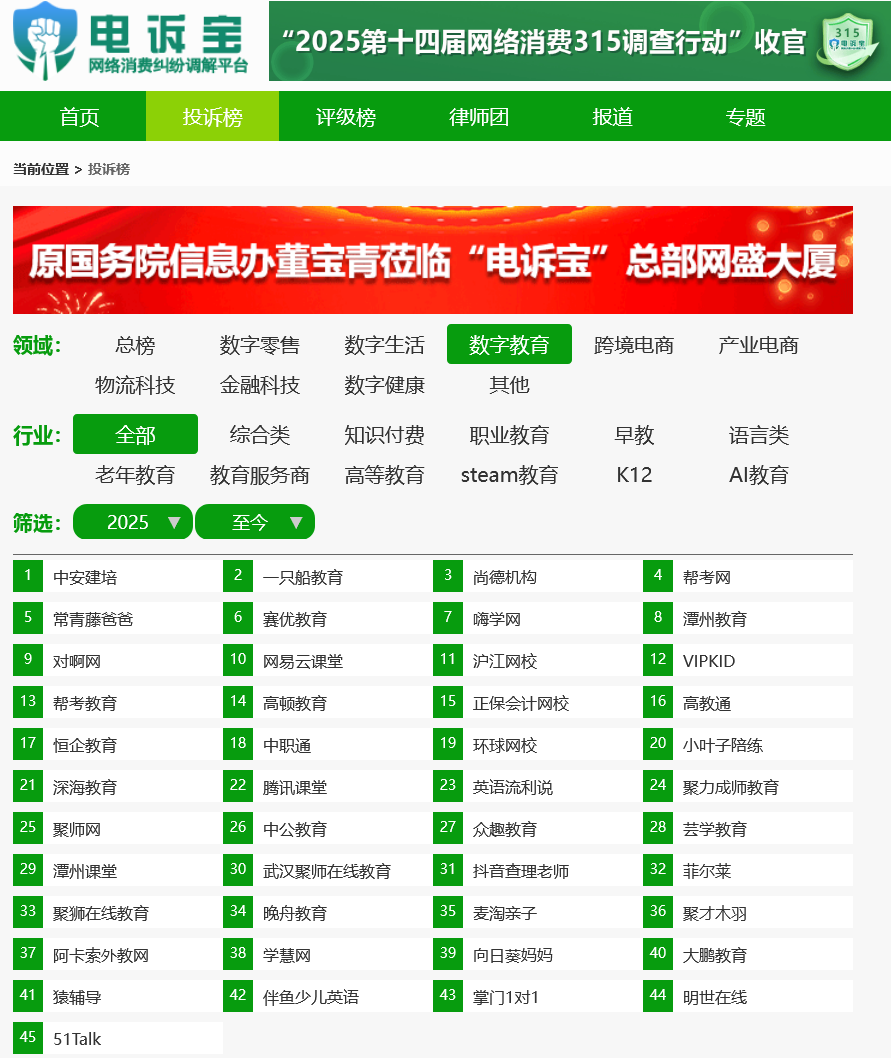This screenshot has width=891, height=1058.
Task: Open the 中安建培 ranking entry
Action: point(85,578)
